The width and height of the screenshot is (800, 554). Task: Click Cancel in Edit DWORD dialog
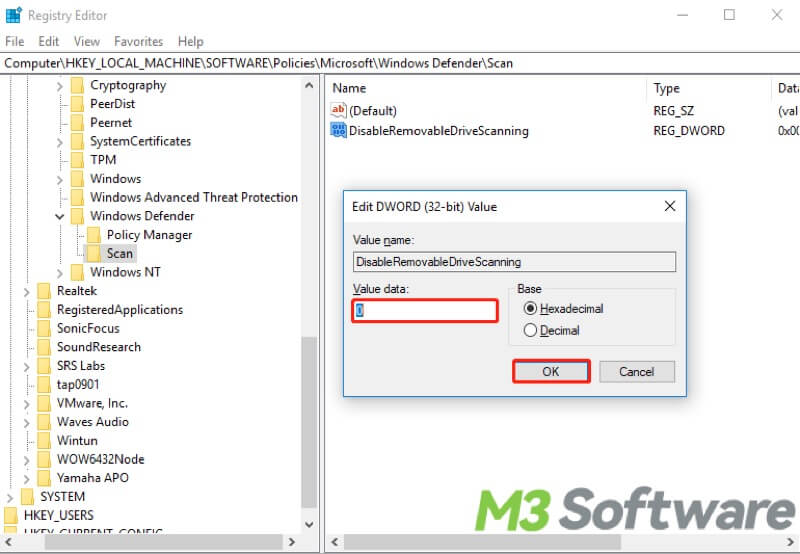coord(637,371)
